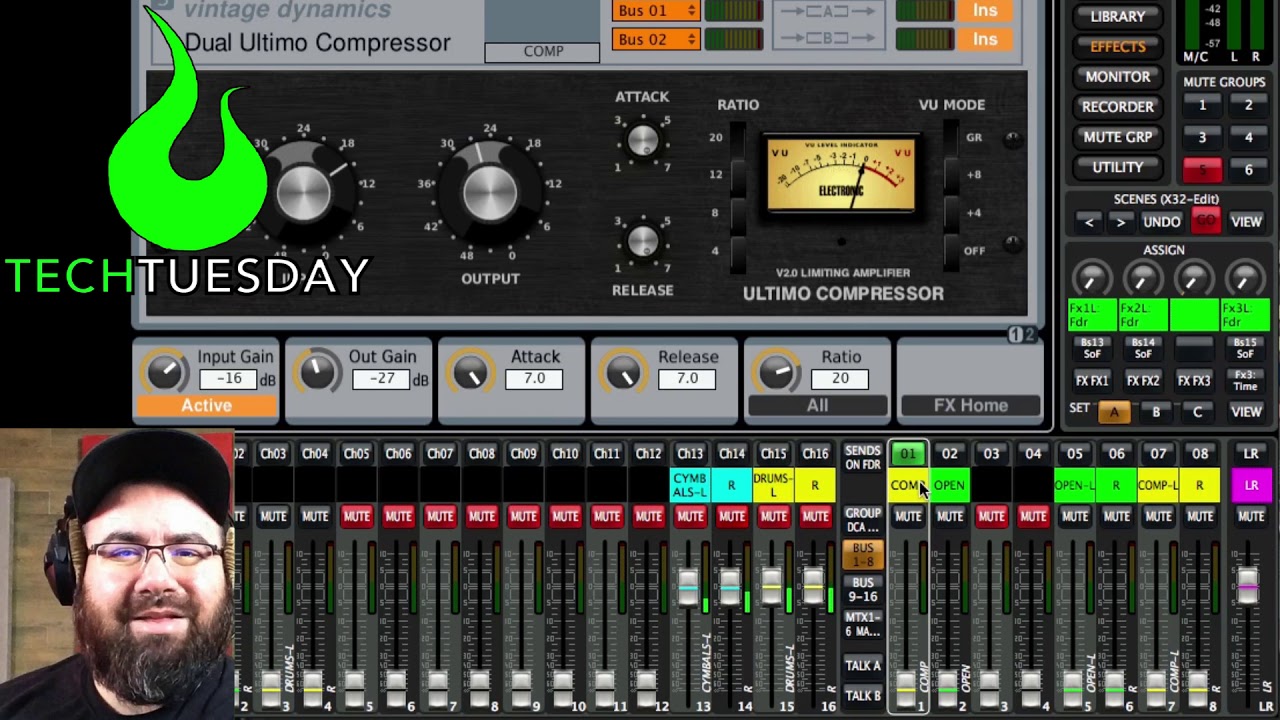The image size is (1280, 720).
Task: Click the Assign knob above Fx3L Fdr
Action: (x=1245, y=279)
